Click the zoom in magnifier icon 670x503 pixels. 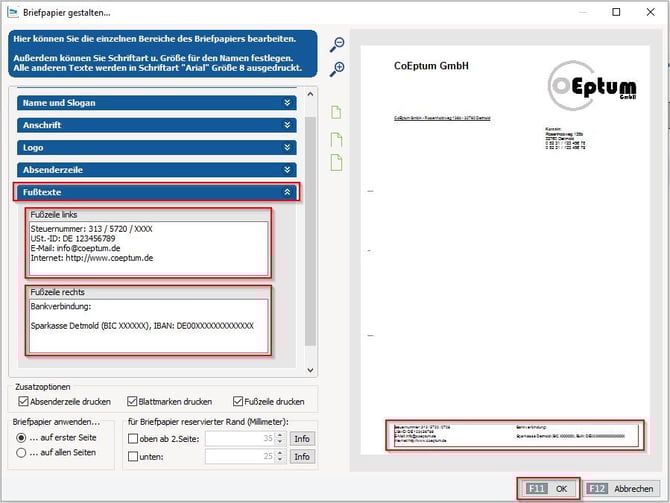coord(337,68)
